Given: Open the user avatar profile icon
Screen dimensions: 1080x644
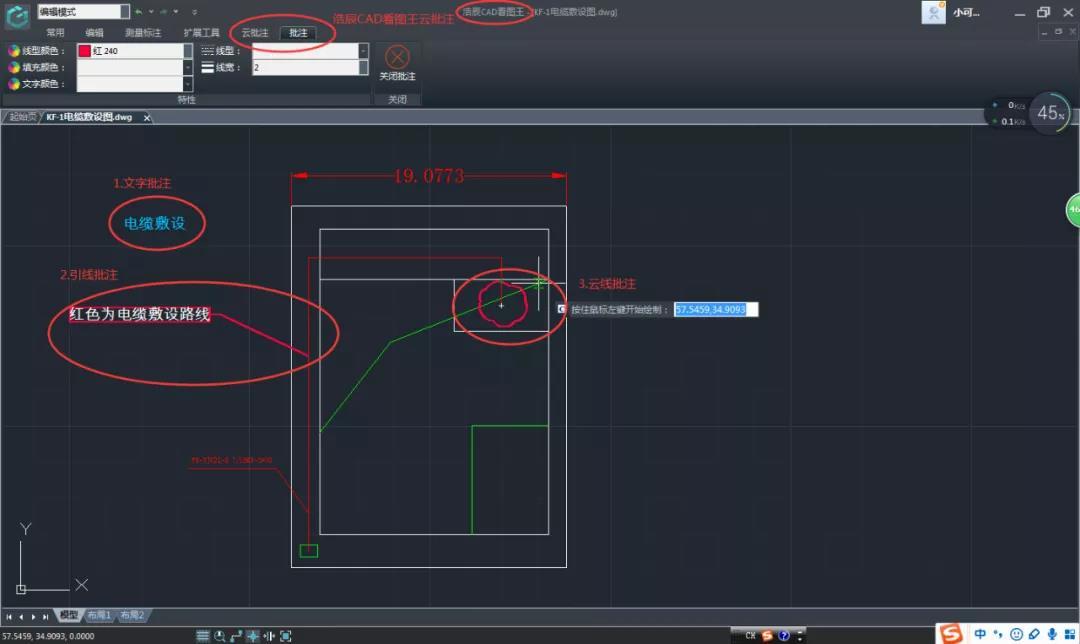Looking at the screenshot, I should point(933,12).
